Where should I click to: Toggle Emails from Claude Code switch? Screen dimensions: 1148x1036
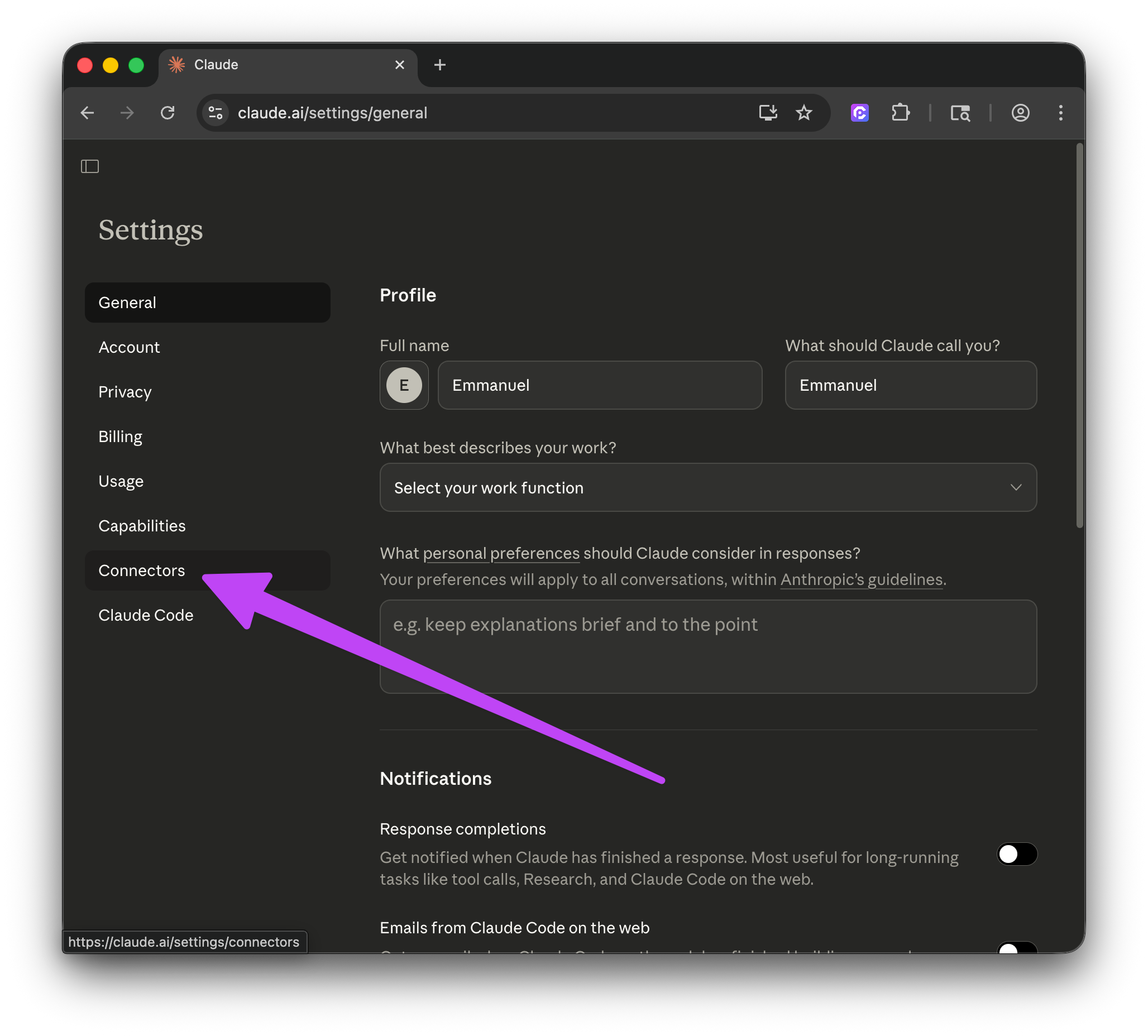1016,947
